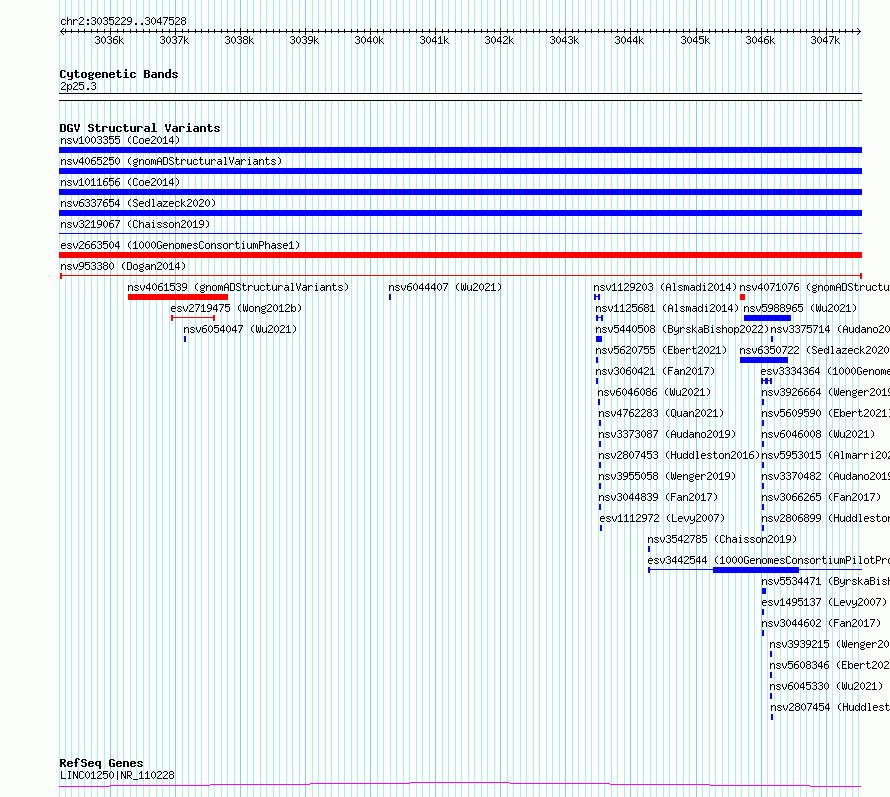Click the nsv3044839 (Fan2017) label
The image size is (890, 797).
coord(658,497)
